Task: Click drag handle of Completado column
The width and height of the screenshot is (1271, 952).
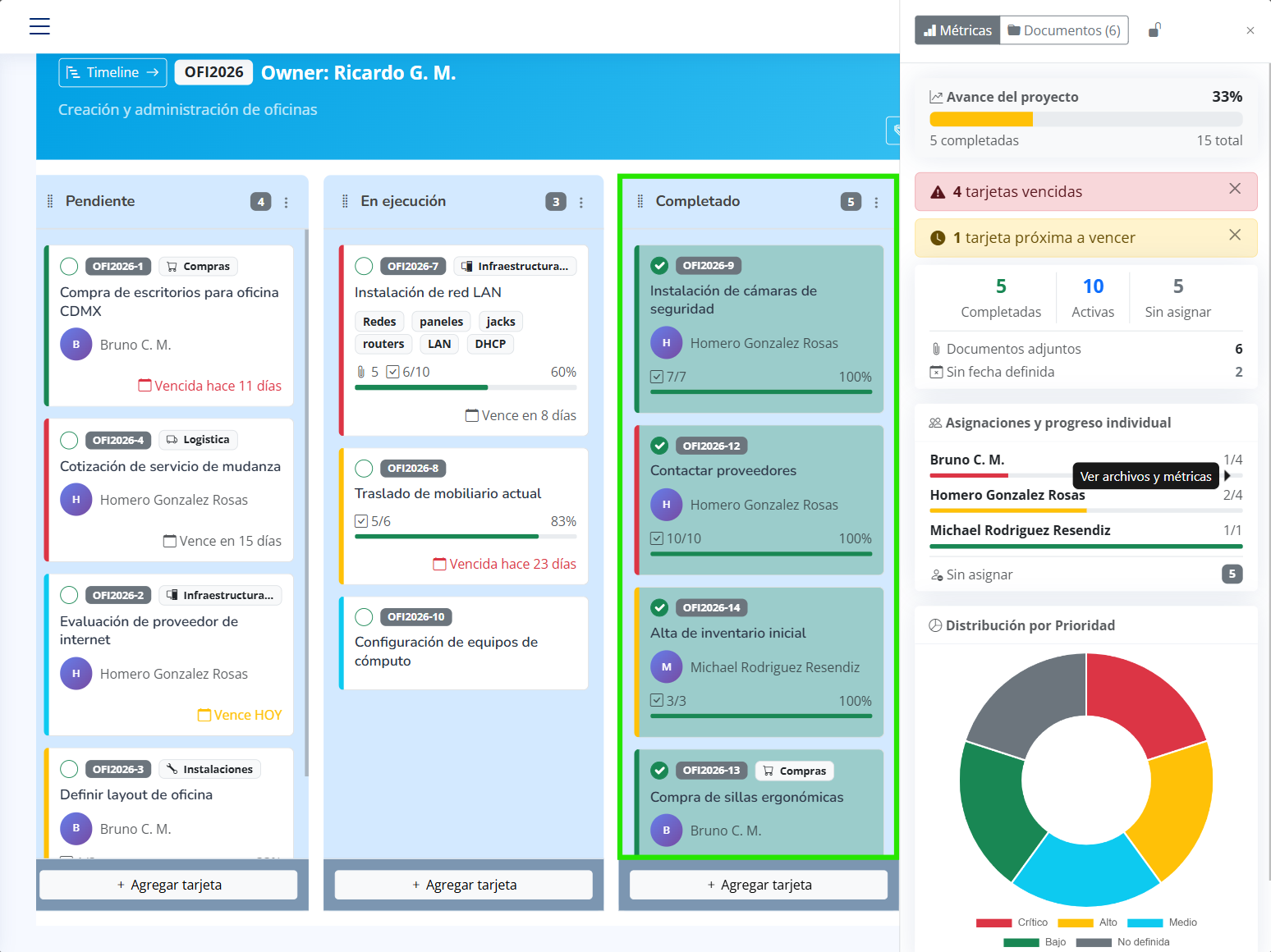Action: pos(640,202)
